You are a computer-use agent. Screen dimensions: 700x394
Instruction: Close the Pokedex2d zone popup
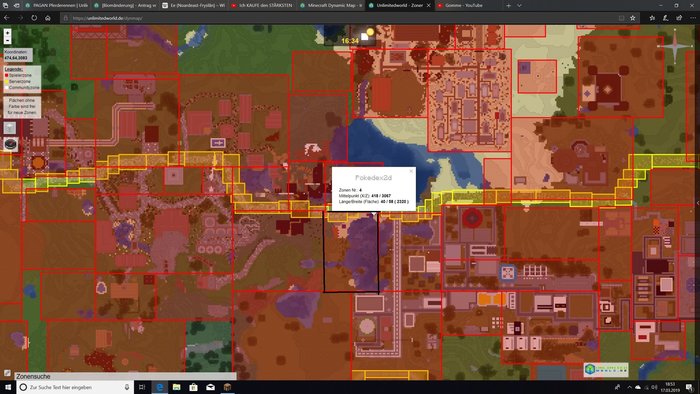coord(411,171)
